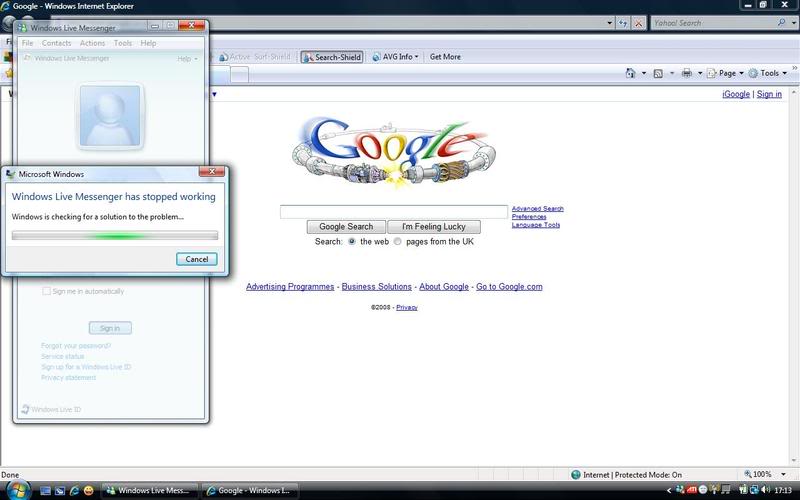Tick 'Sign me in automatically' checkbox
800x500 pixels.
coord(46,291)
